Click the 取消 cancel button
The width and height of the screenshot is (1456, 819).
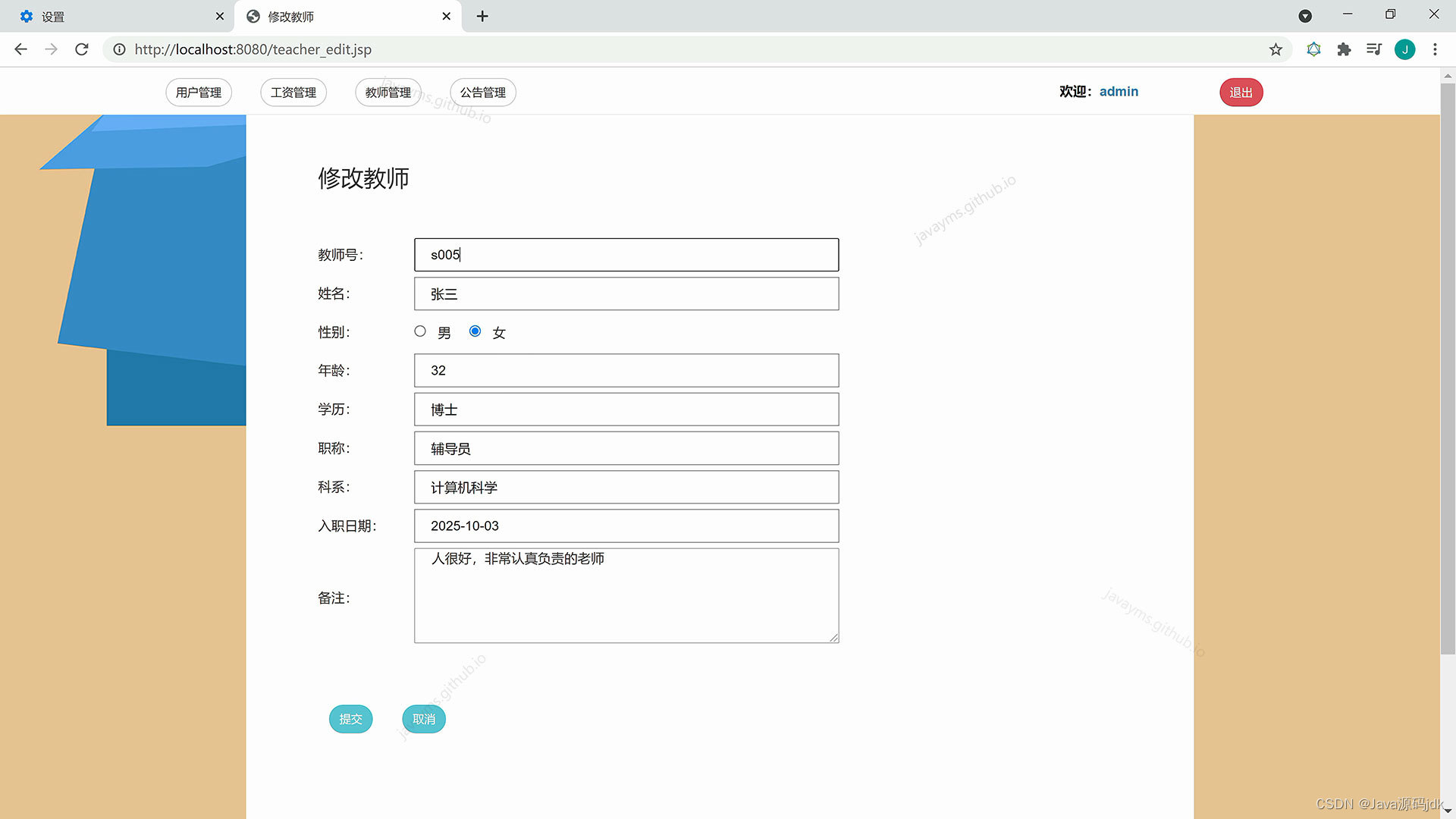[424, 719]
